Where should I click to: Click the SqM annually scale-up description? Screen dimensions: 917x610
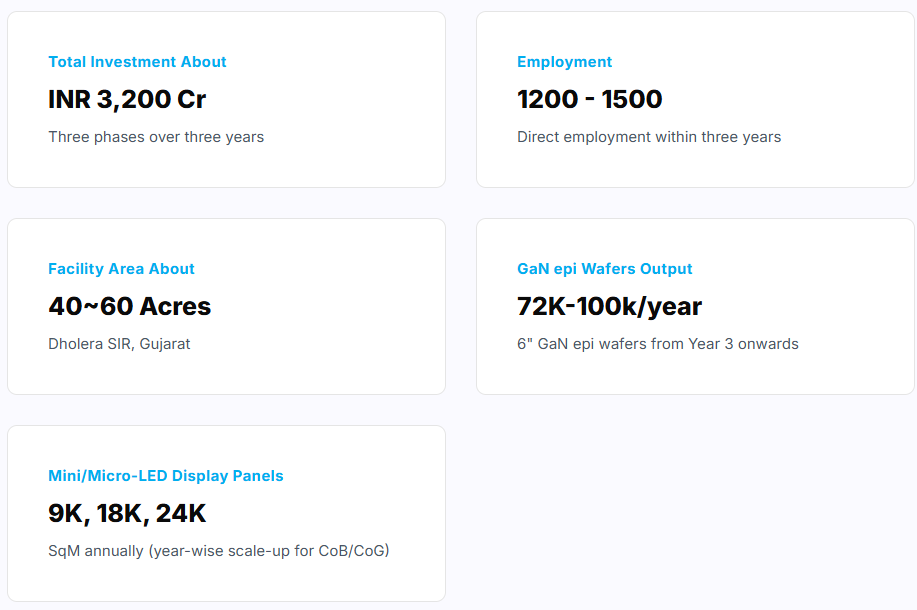219,551
